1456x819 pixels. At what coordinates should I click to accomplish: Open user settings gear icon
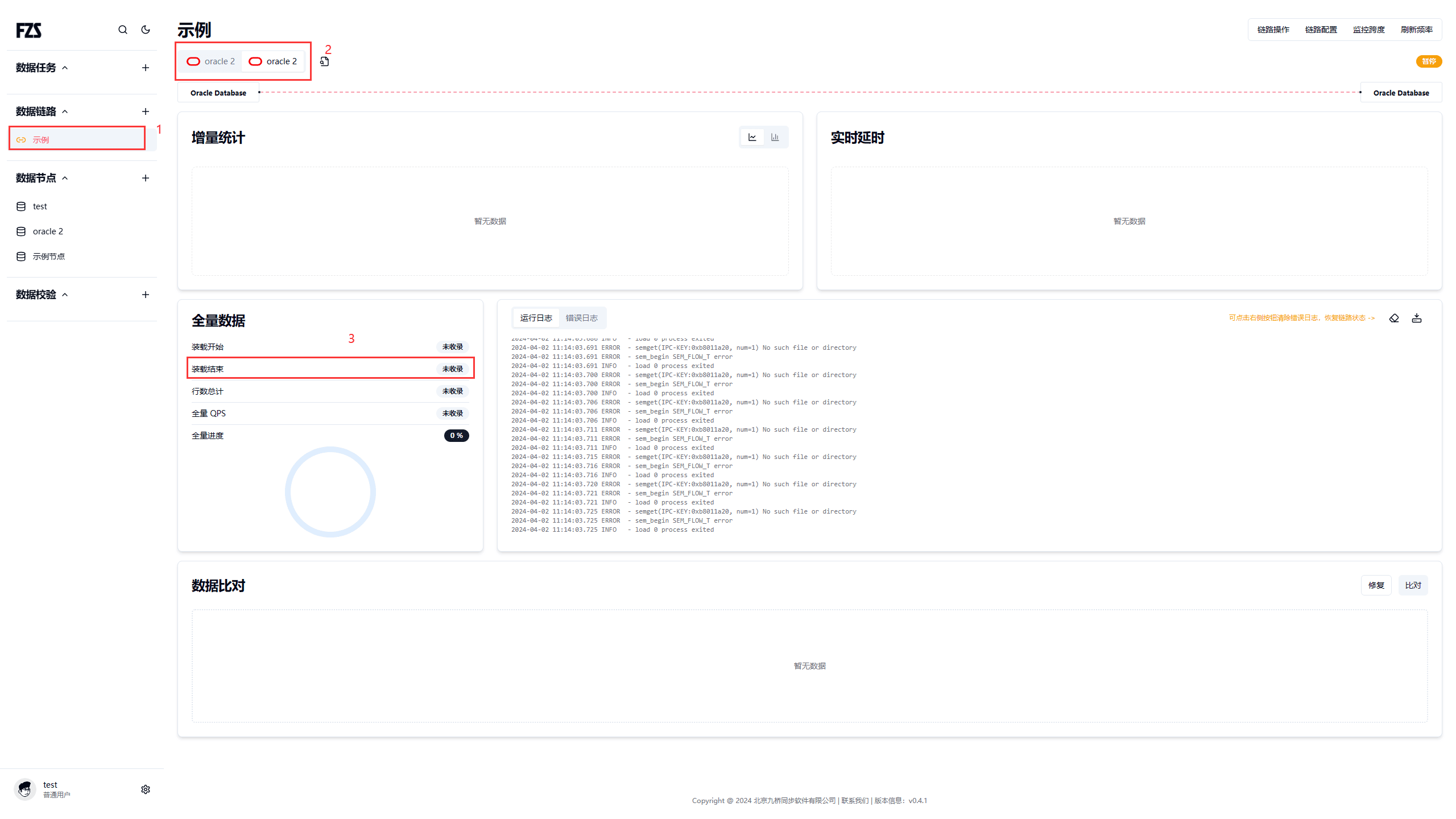(x=146, y=789)
